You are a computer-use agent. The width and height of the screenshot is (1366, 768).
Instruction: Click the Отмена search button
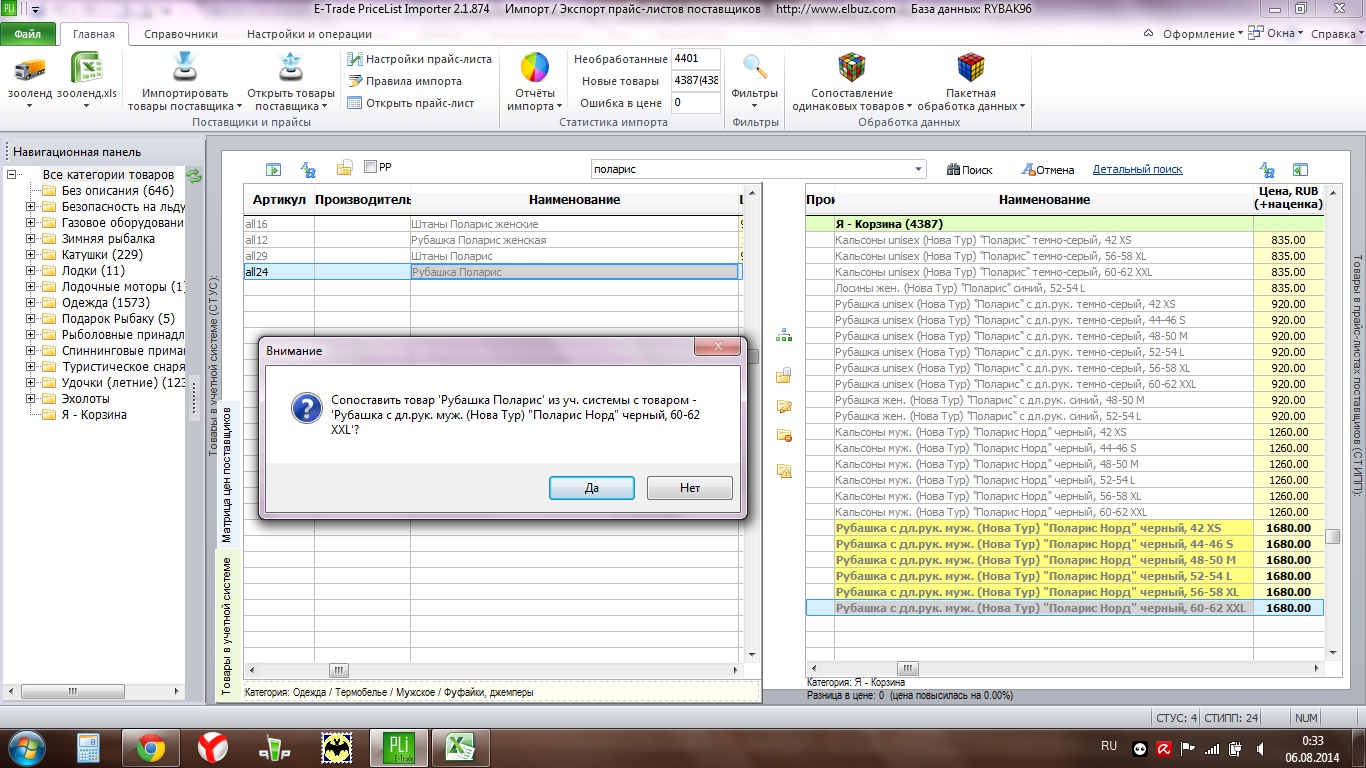pyautogui.click(x=1047, y=170)
